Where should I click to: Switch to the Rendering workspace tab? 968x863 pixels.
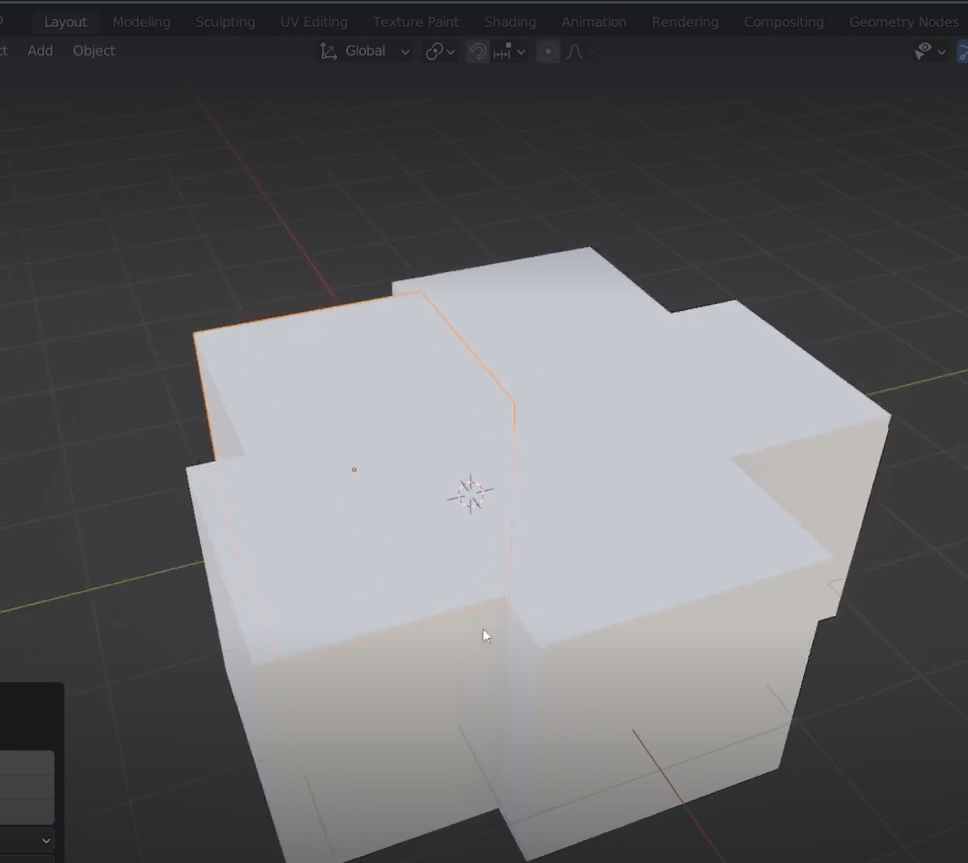coord(685,22)
